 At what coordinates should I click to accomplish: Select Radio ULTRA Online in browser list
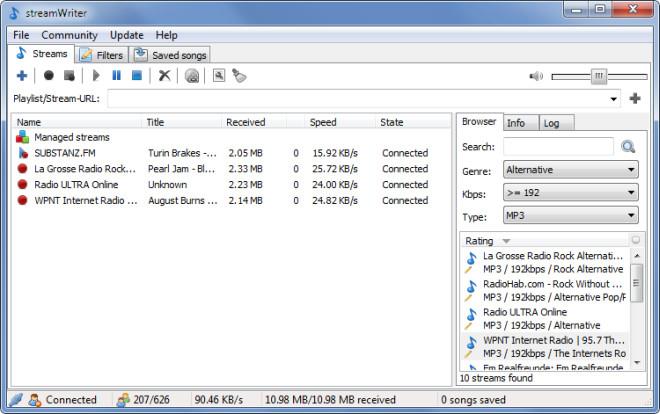coord(546,318)
